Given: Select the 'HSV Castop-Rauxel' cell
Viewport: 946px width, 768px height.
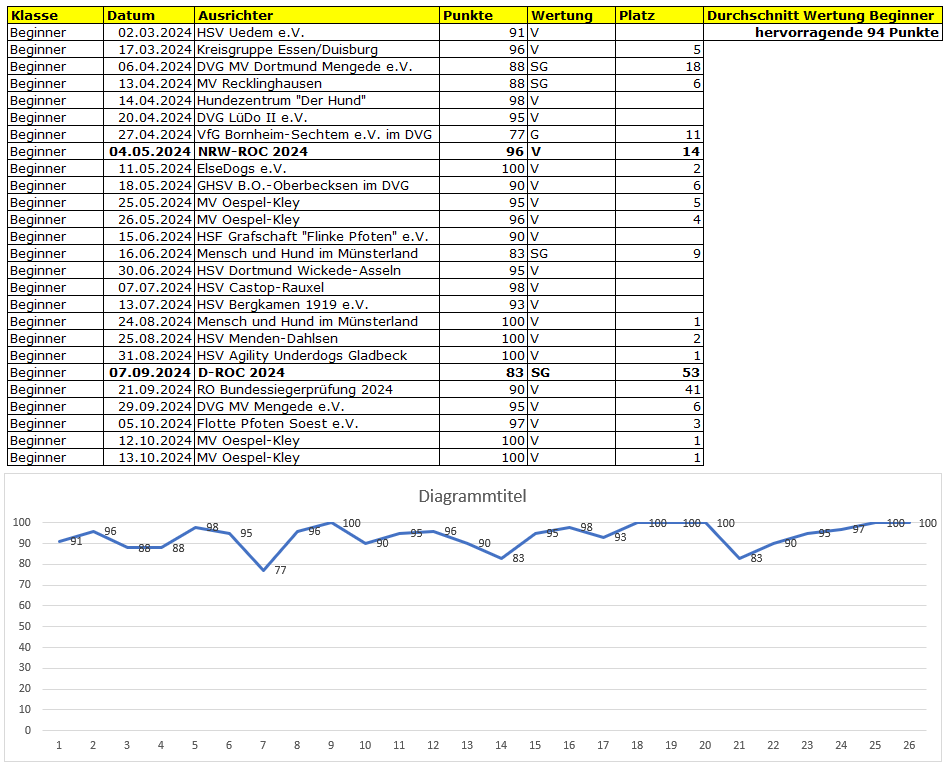Looking at the screenshot, I should (317, 287).
